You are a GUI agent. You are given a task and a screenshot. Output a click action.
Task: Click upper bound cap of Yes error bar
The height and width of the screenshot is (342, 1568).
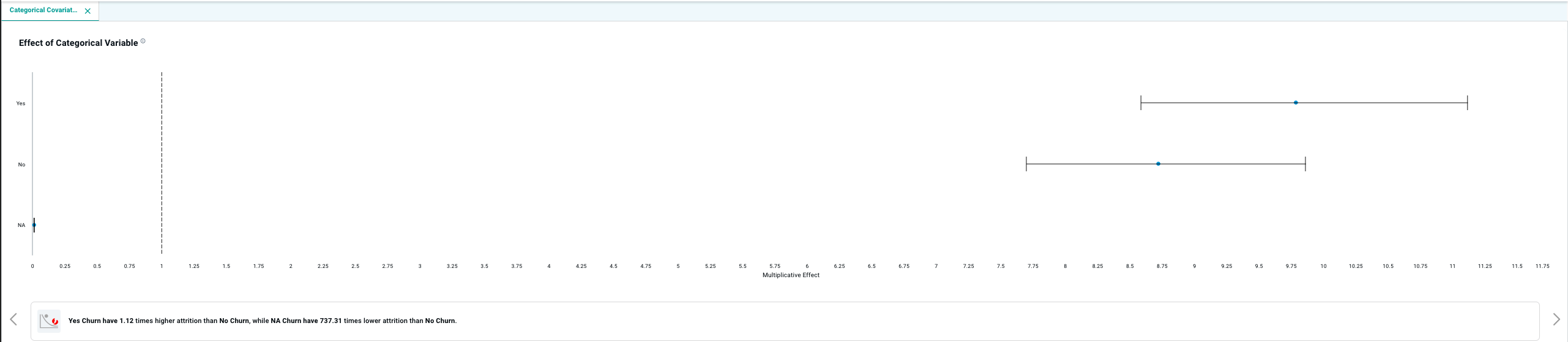(x=1467, y=103)
